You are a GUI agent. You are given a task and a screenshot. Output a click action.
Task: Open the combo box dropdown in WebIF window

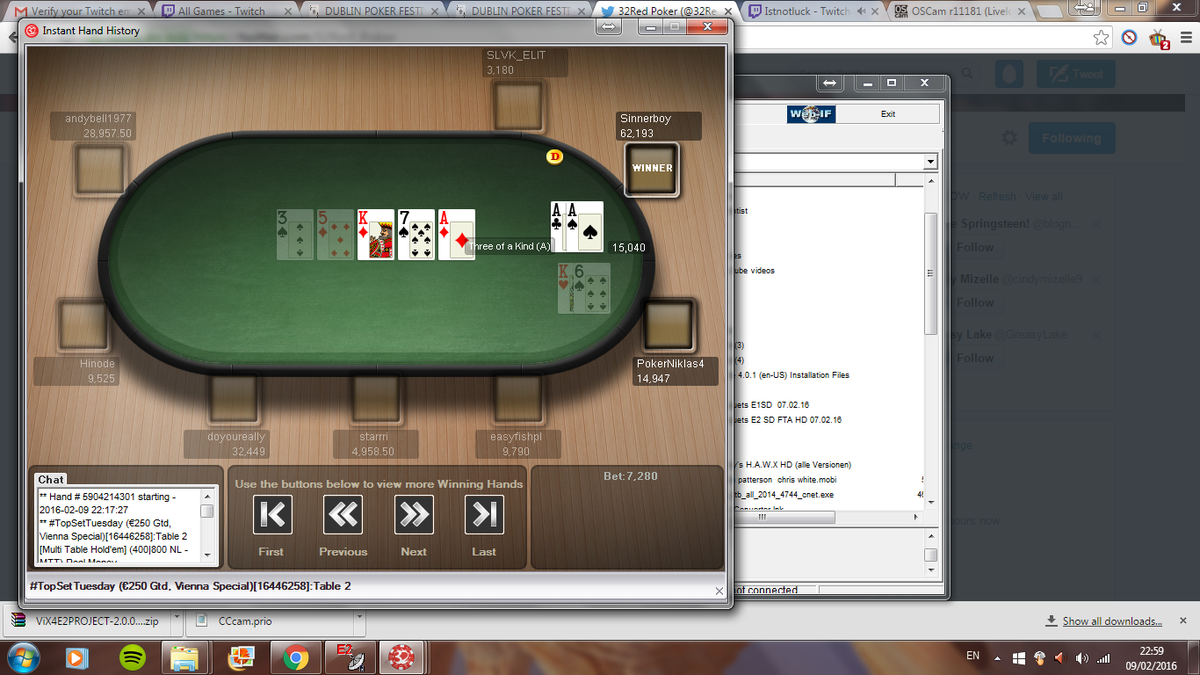pyautogui.click(x=931, y=162)
